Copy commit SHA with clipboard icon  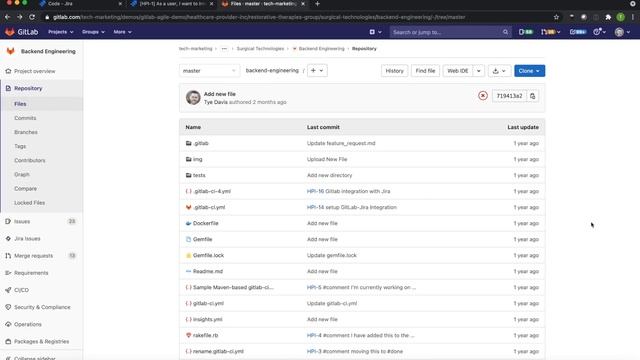(533, 96)
